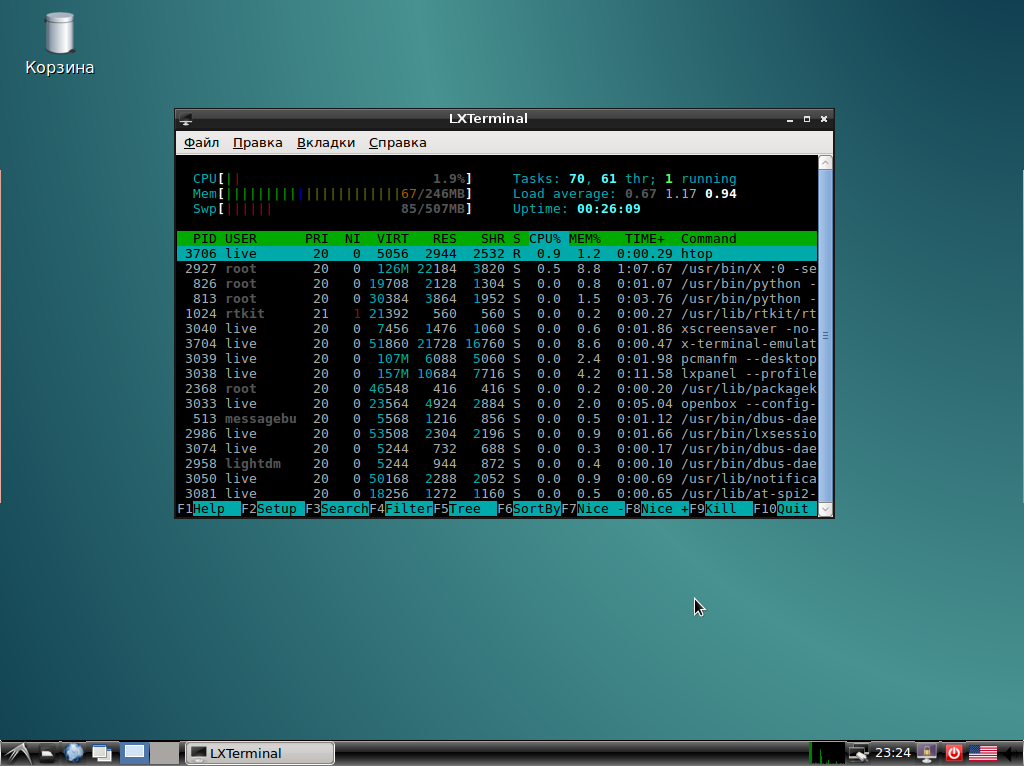Click the minimize-all-windows taskbar icon

coord(102,753)
